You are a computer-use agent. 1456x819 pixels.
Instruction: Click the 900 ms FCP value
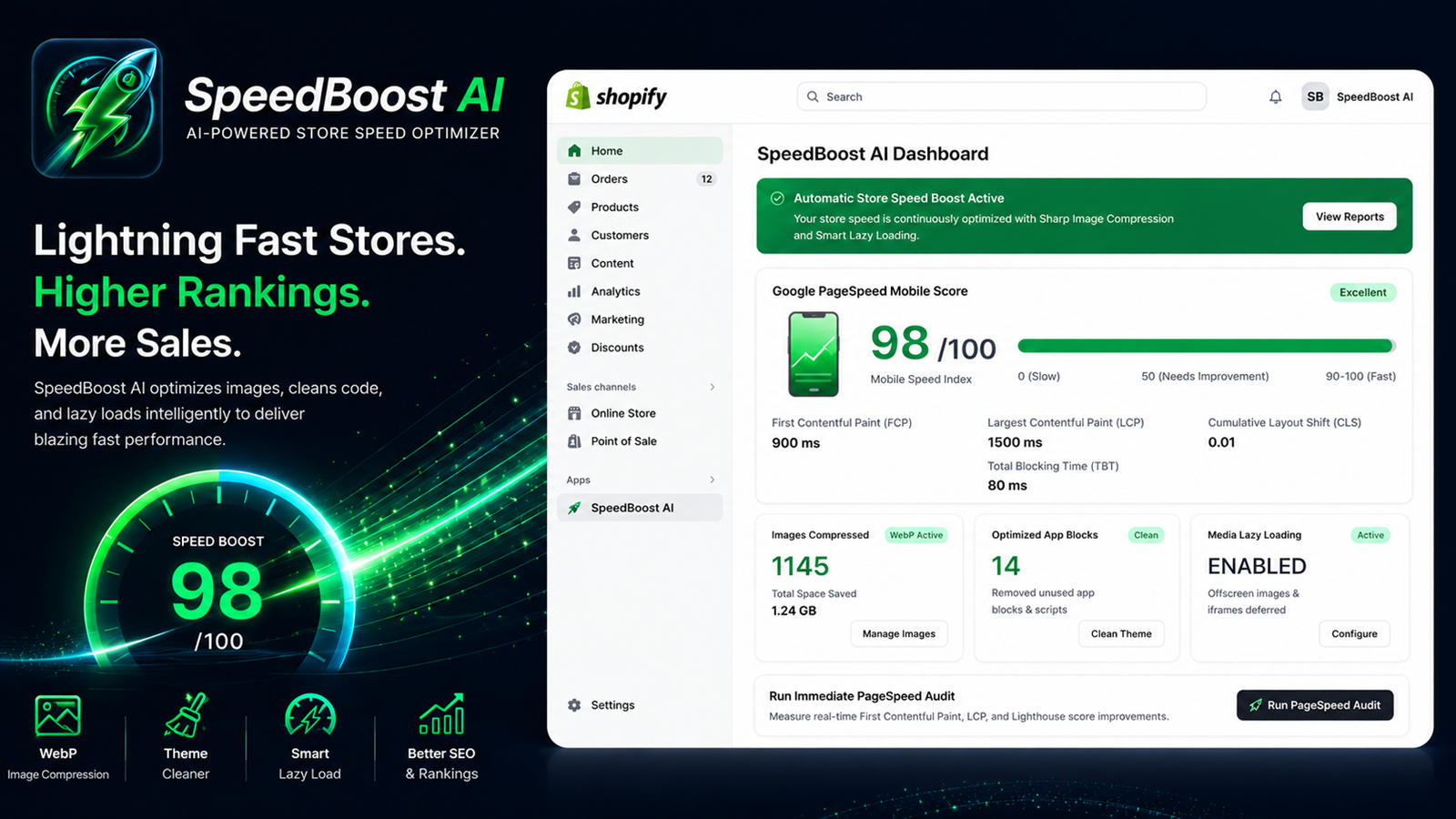[x=796, y=443]
